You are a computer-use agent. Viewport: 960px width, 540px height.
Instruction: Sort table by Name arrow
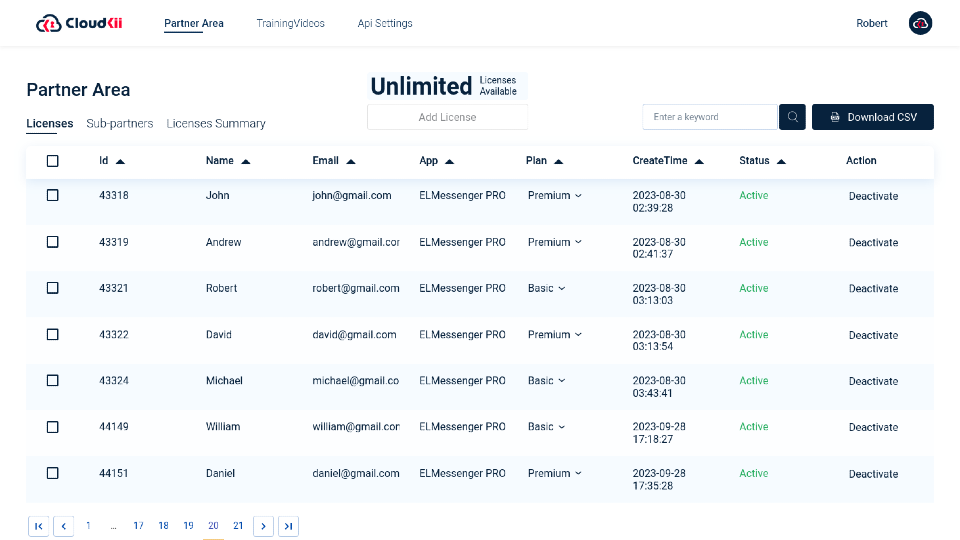[246, 162]
